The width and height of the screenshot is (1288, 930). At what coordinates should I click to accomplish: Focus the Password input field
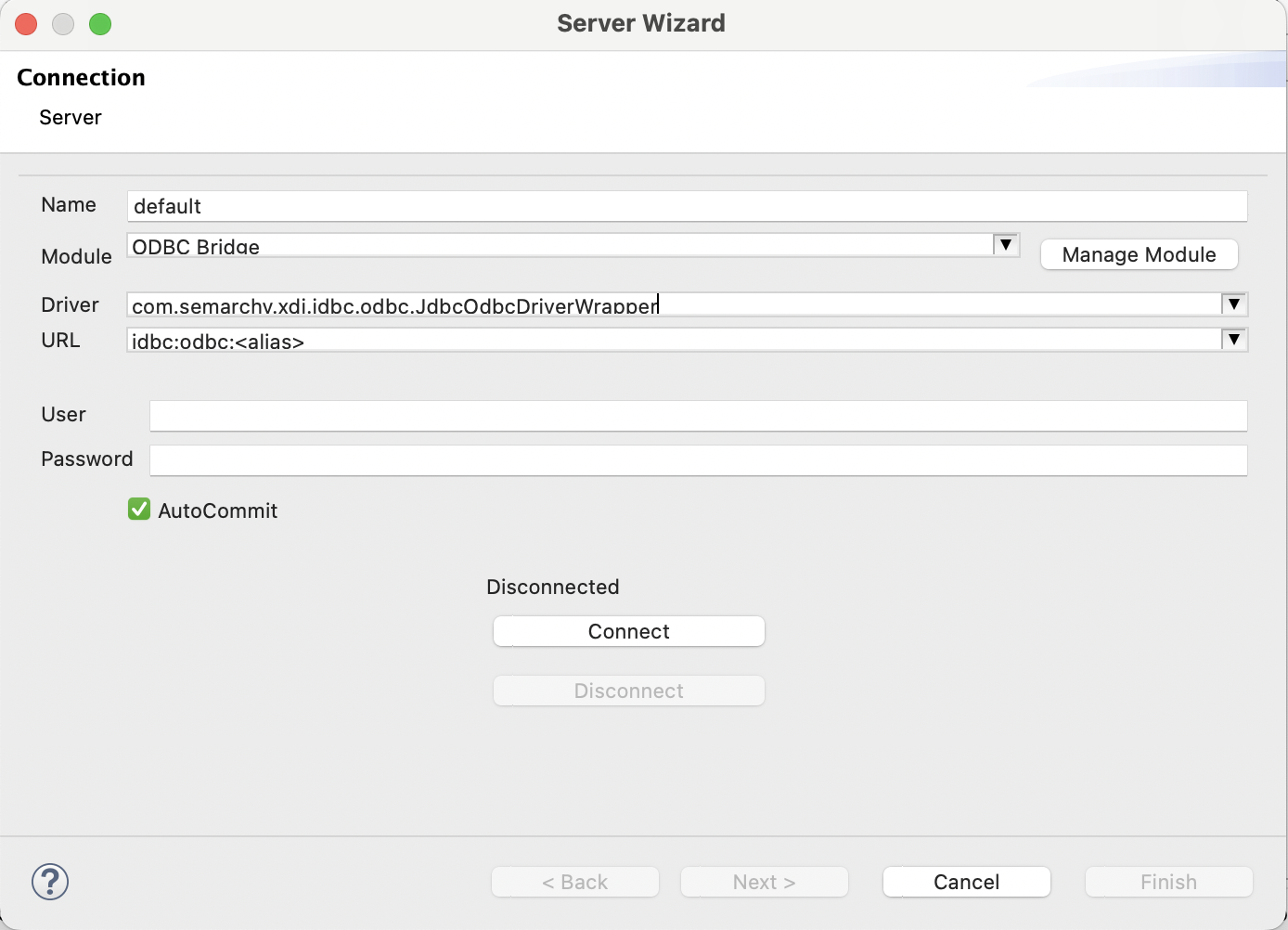[x=698, y=460]
